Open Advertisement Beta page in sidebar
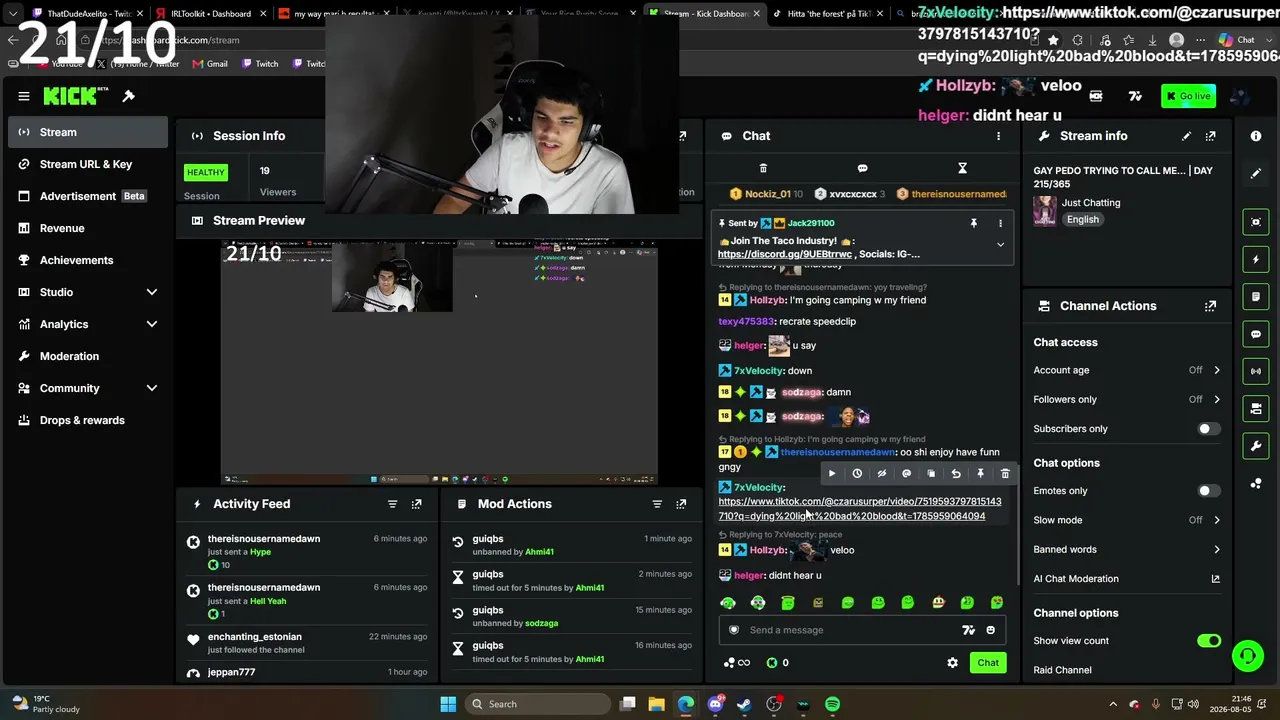1280x720 pixels. (88, 196)
